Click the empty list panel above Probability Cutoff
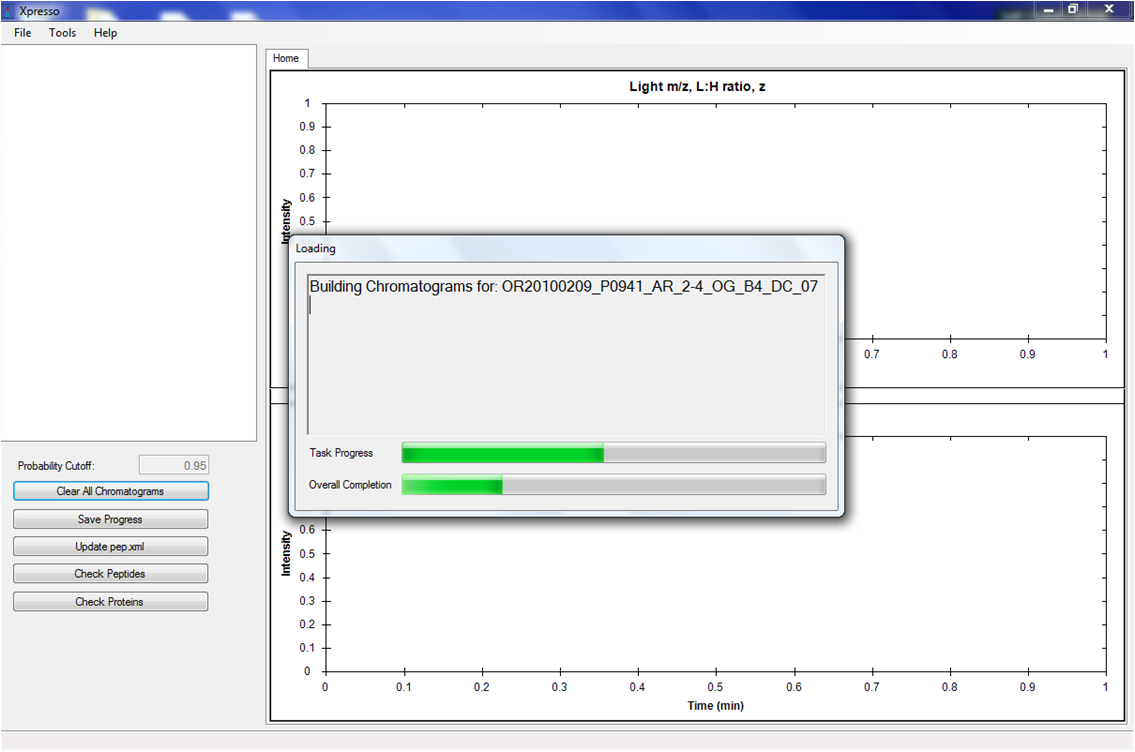The width and height of the screenshot is (1135, 752). (128, 240)
